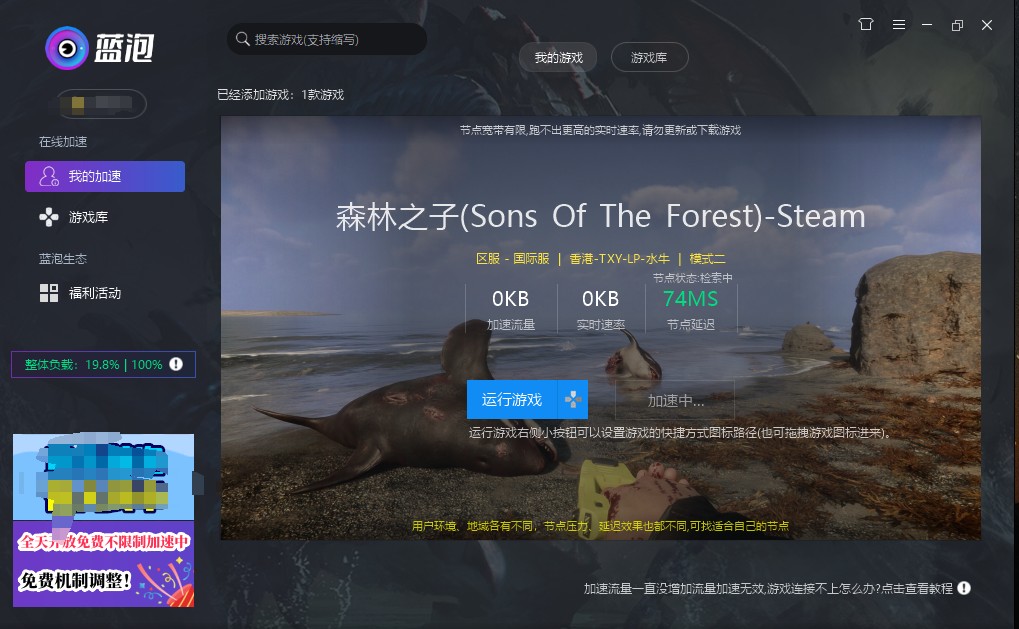Click the 蓝泡 logo icon

pos(66,48)
